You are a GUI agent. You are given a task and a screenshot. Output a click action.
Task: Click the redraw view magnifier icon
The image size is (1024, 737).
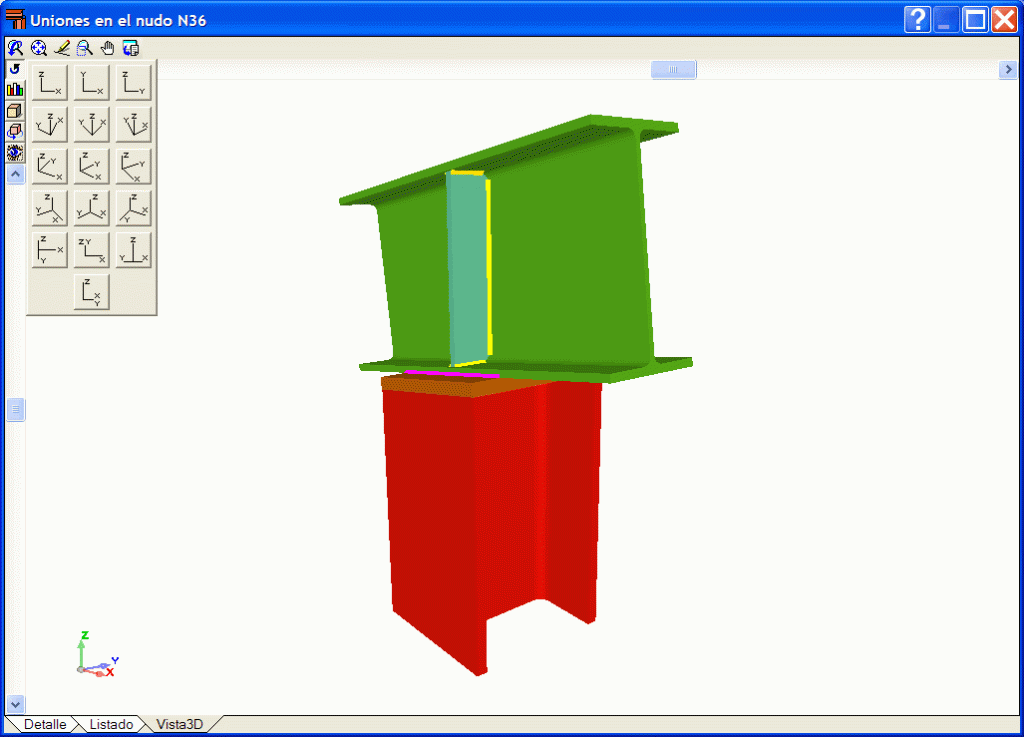(15, 48)
